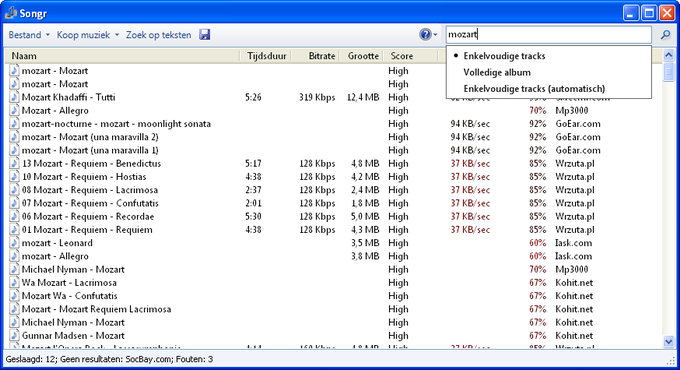Click 2,4 MB size of Requiem - Lacrimosa
The width and height of the screenshot is (680, 370).
(365, 190)
